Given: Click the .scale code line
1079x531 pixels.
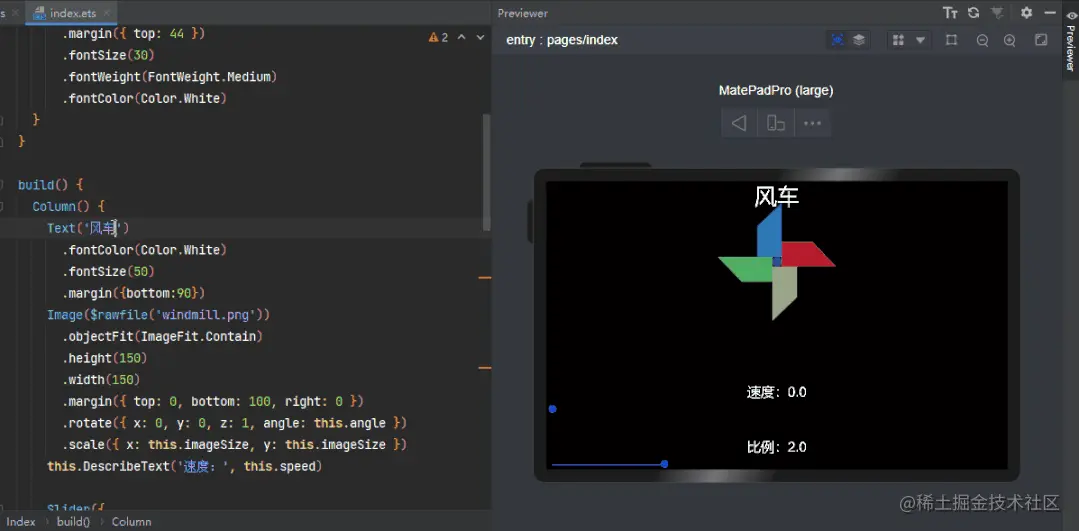Looking at the screenshot, I should (x=235, y=444).
